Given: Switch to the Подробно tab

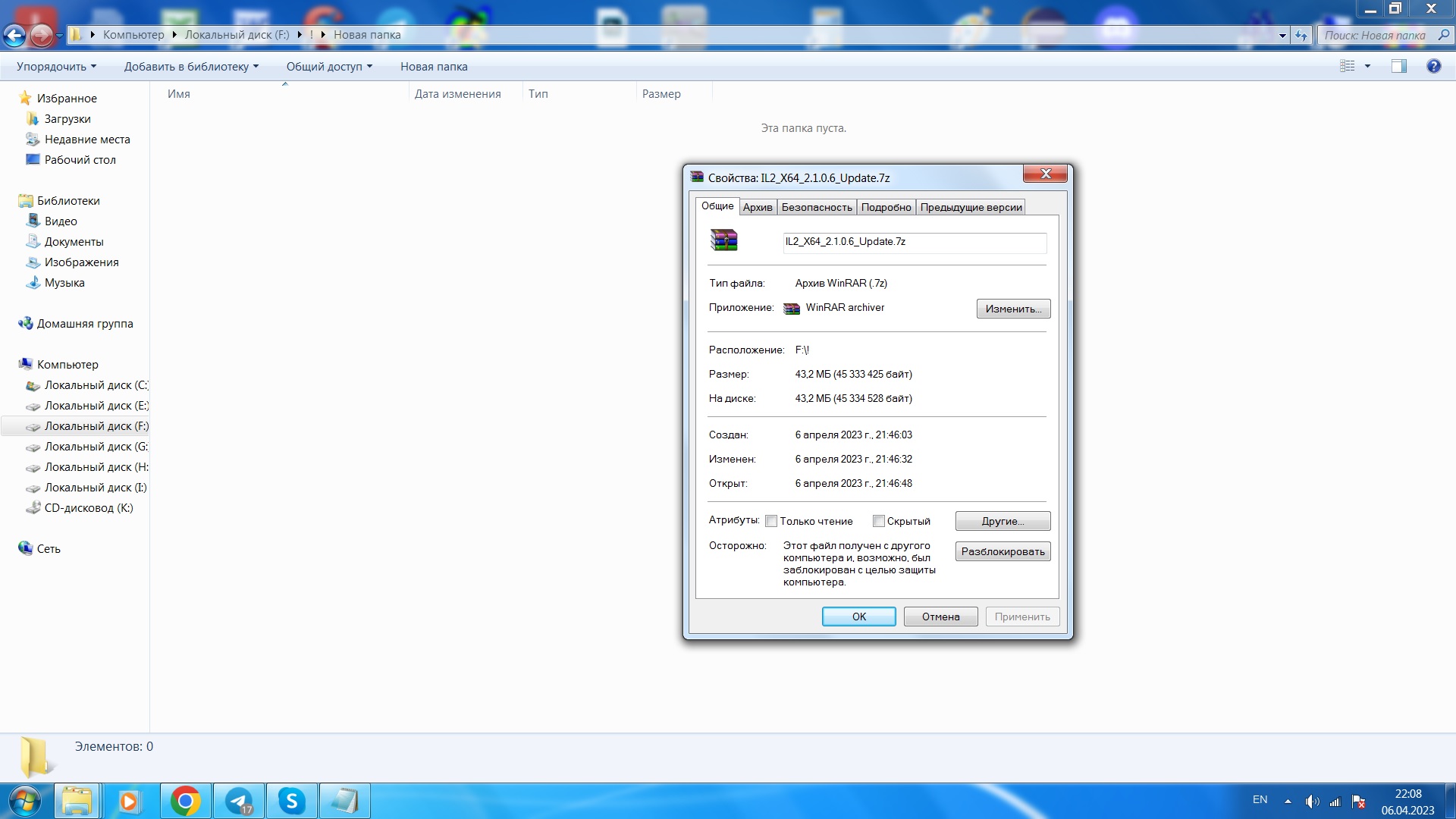Looking at the screenshot, I should click(x=886, y=207).
